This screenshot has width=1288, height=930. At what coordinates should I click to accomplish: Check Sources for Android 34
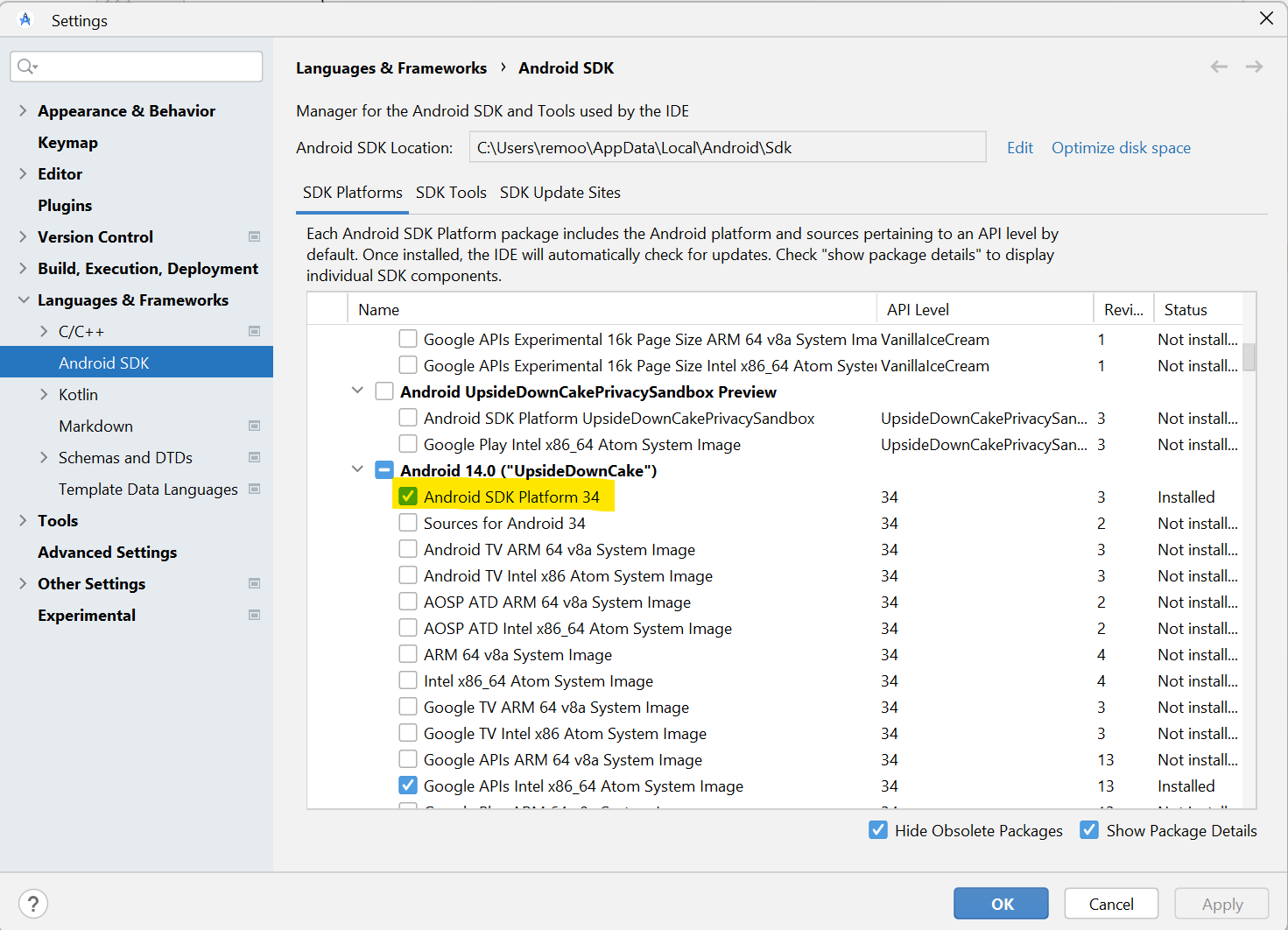(x=408, y=523)
